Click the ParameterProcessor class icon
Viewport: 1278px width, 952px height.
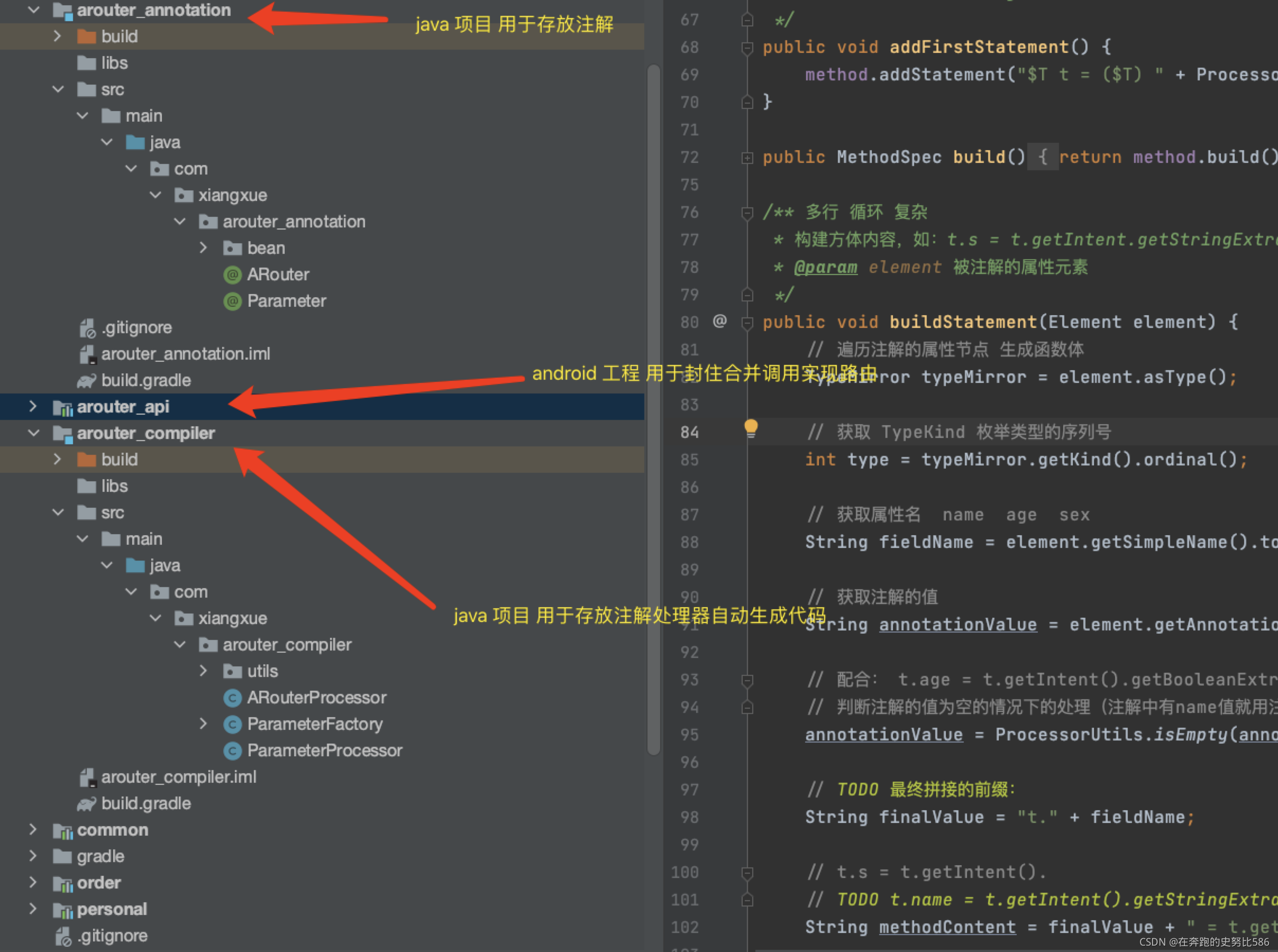[x=232, y=751]
